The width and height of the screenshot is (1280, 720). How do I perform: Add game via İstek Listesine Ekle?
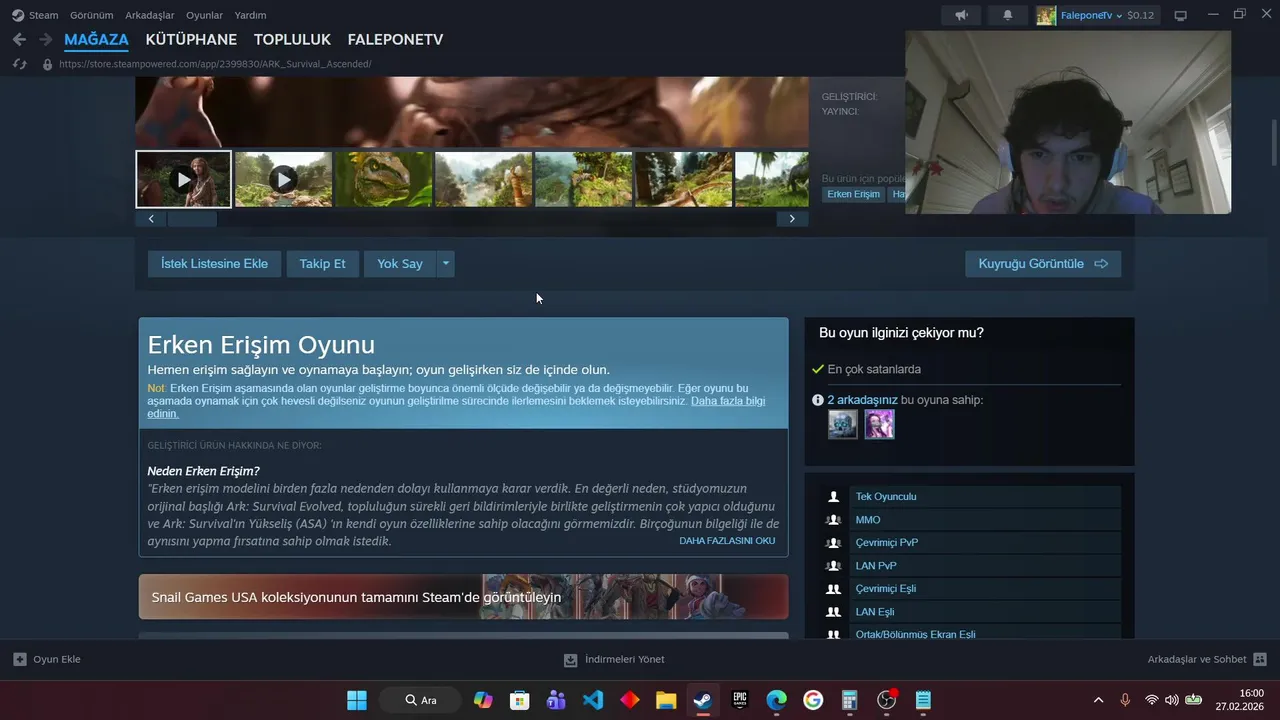point(214,264)
